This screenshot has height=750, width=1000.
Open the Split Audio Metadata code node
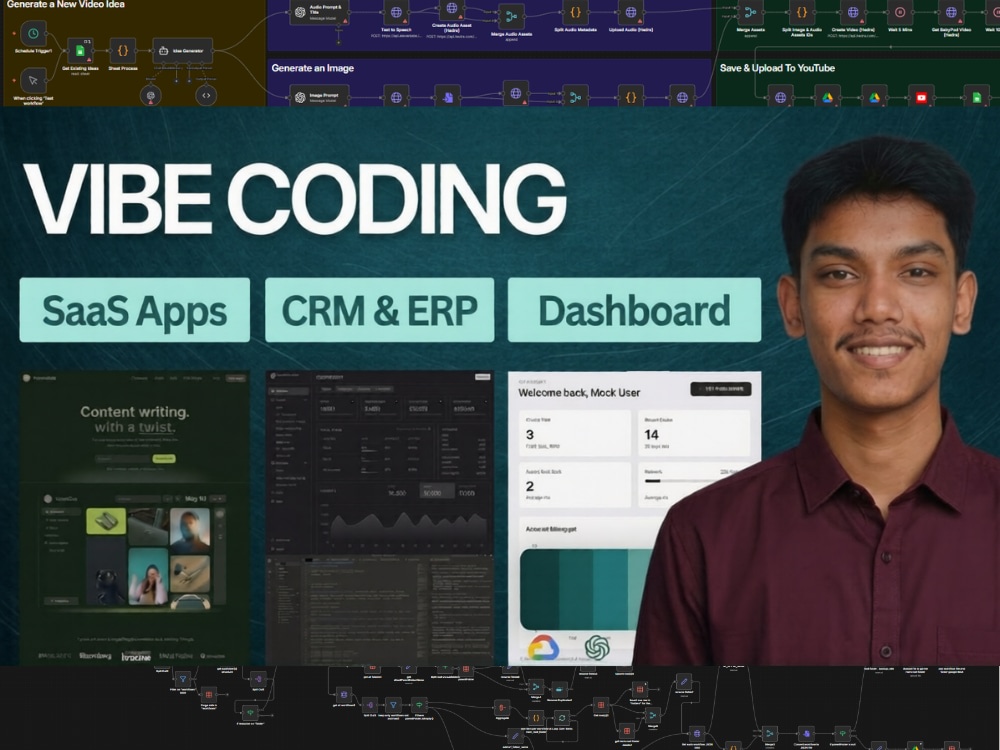(x=575, y=12)
